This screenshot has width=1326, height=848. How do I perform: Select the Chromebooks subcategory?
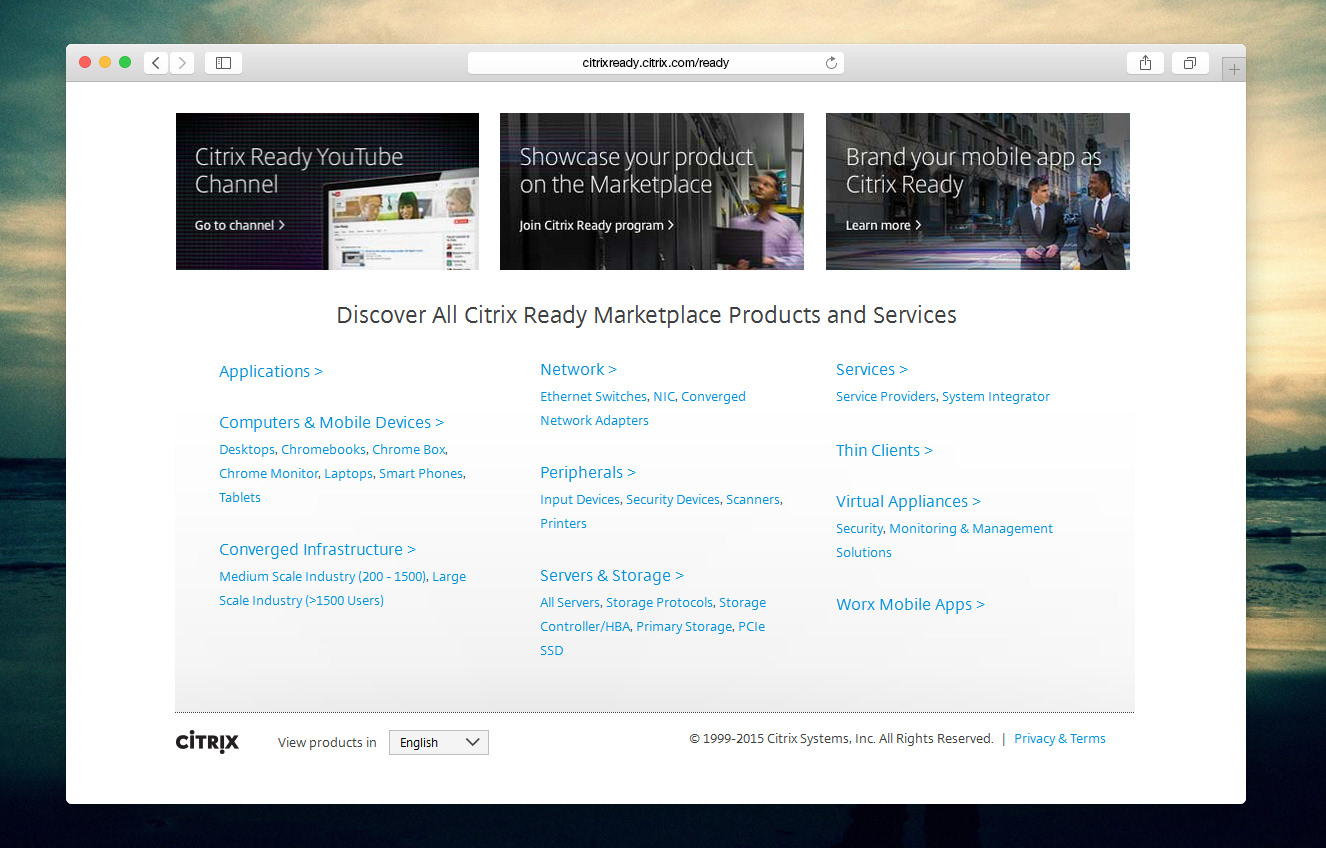click(323, 449)
